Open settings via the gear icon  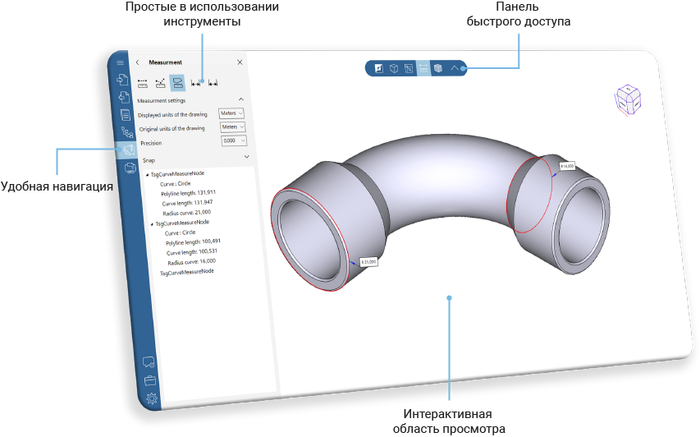click(152, 398)
